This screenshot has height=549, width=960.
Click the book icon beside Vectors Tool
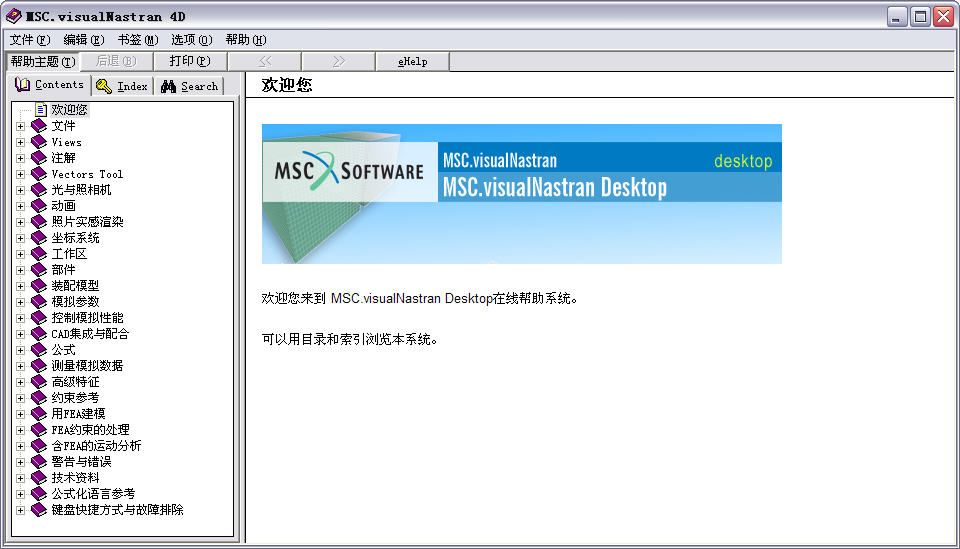[x=39, y=174]
